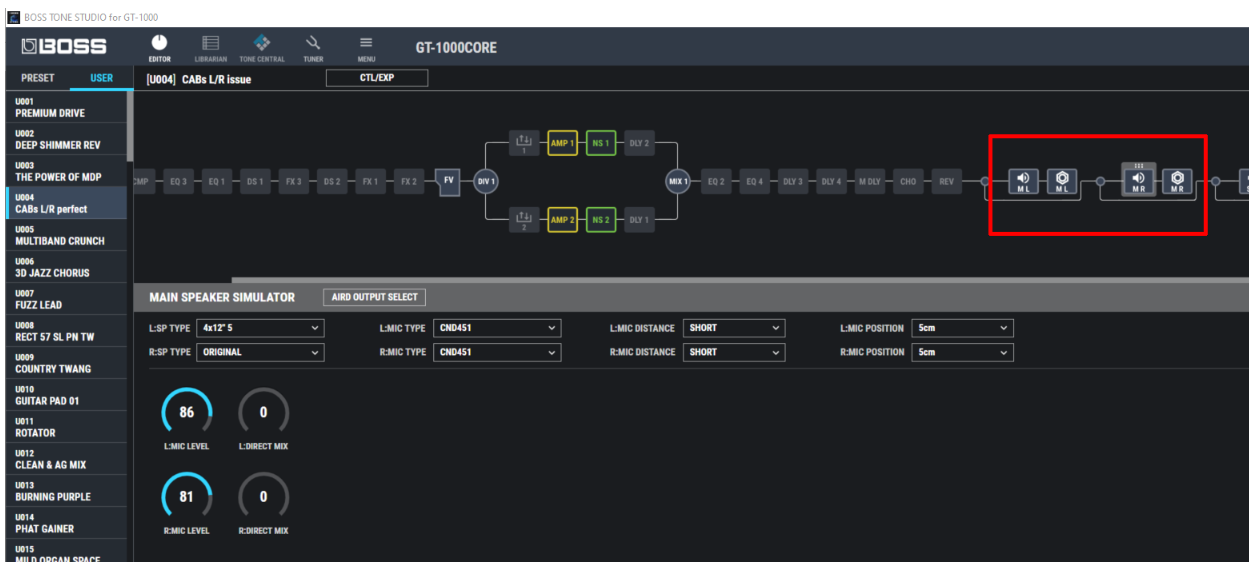
Task: Select the AMP 2 block
Action: [563, 220]
